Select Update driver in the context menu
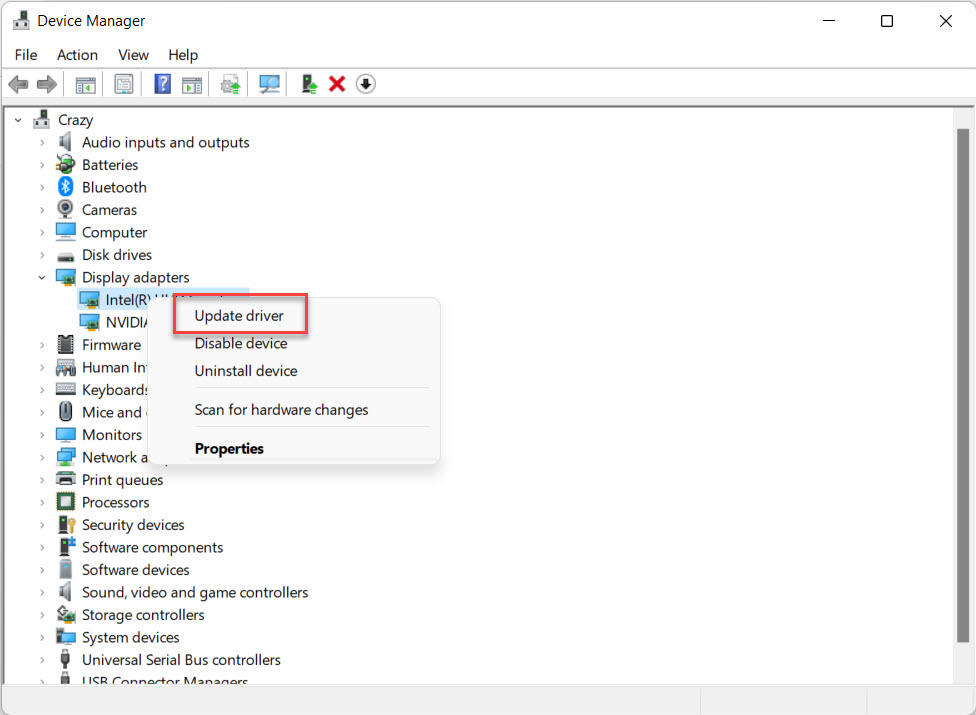Viewport: 976px width, 715px height. [239, 316]
